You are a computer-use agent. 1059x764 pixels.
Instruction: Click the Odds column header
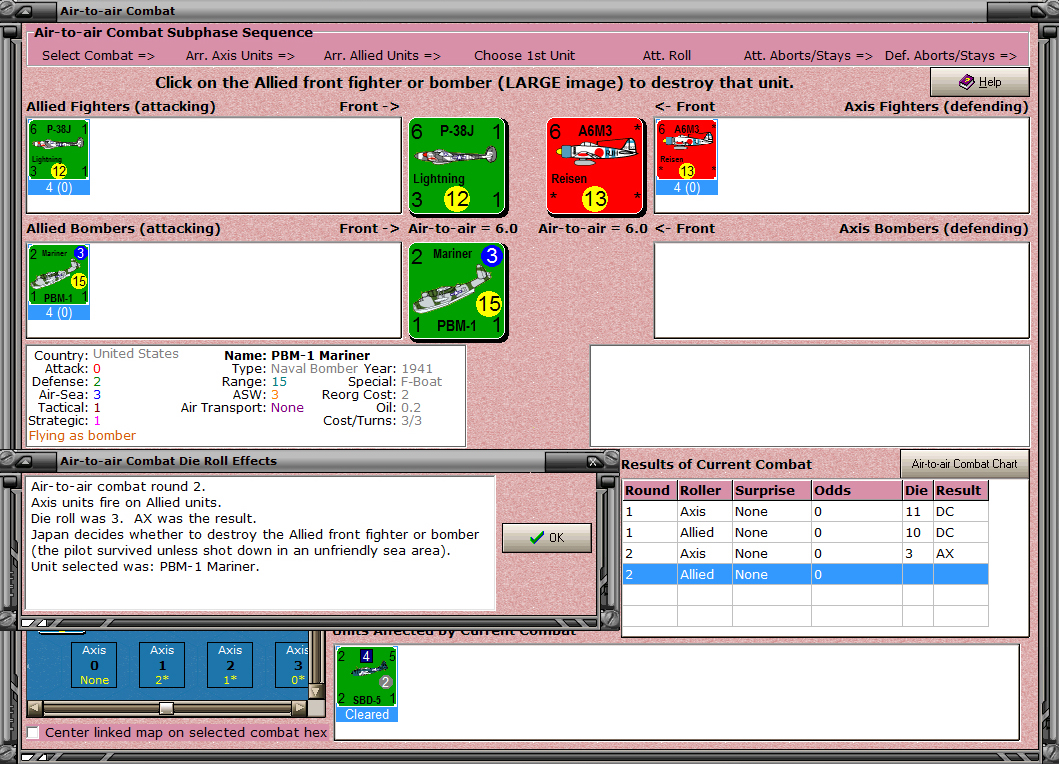click(x=856, y=490)
